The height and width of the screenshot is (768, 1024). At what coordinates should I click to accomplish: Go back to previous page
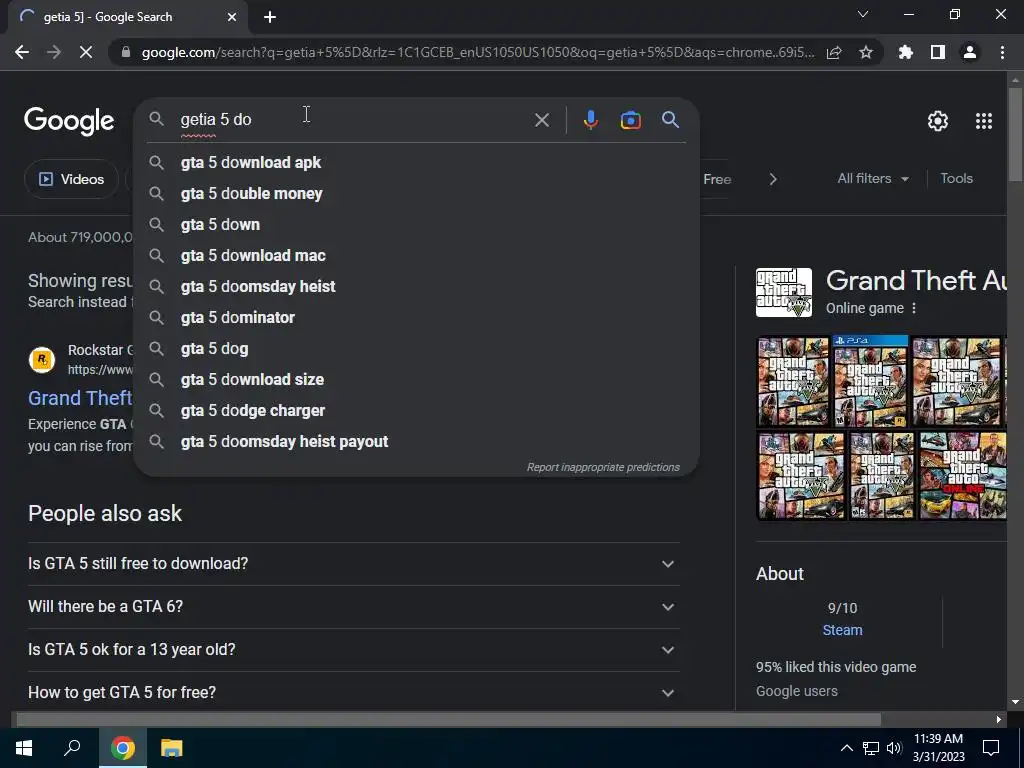[22, 52]
